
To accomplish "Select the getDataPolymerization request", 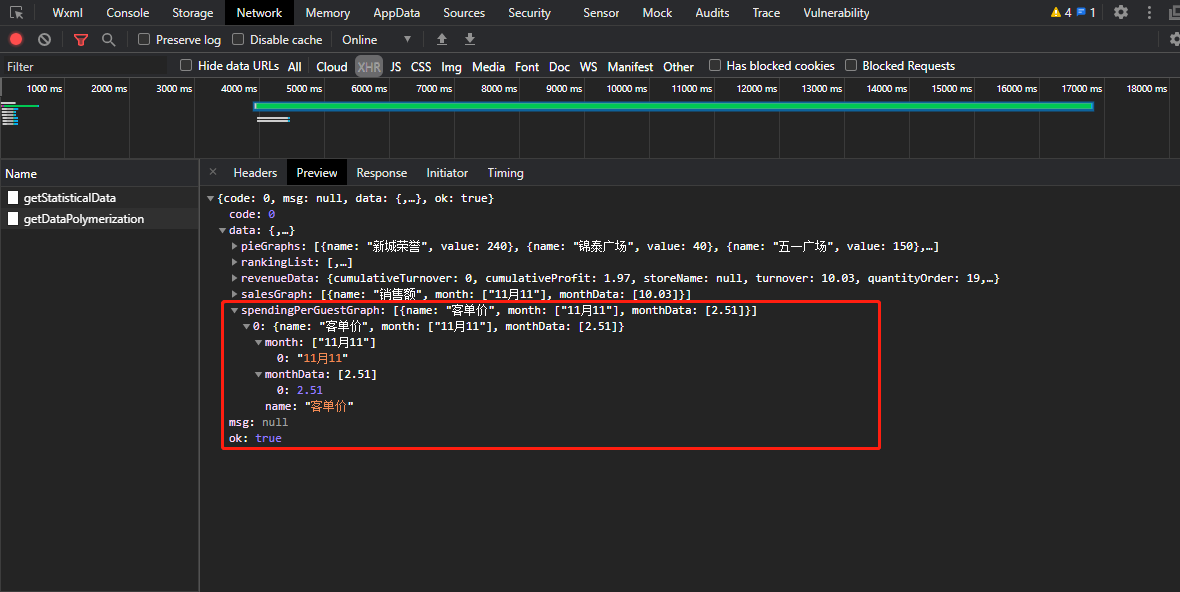I will pyautogui.click(x=99, y=219).
